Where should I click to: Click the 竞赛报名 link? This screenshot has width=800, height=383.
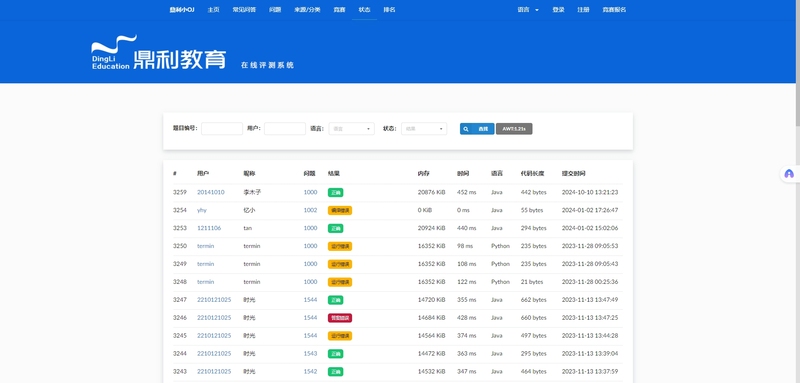click(x=614, y=10)
